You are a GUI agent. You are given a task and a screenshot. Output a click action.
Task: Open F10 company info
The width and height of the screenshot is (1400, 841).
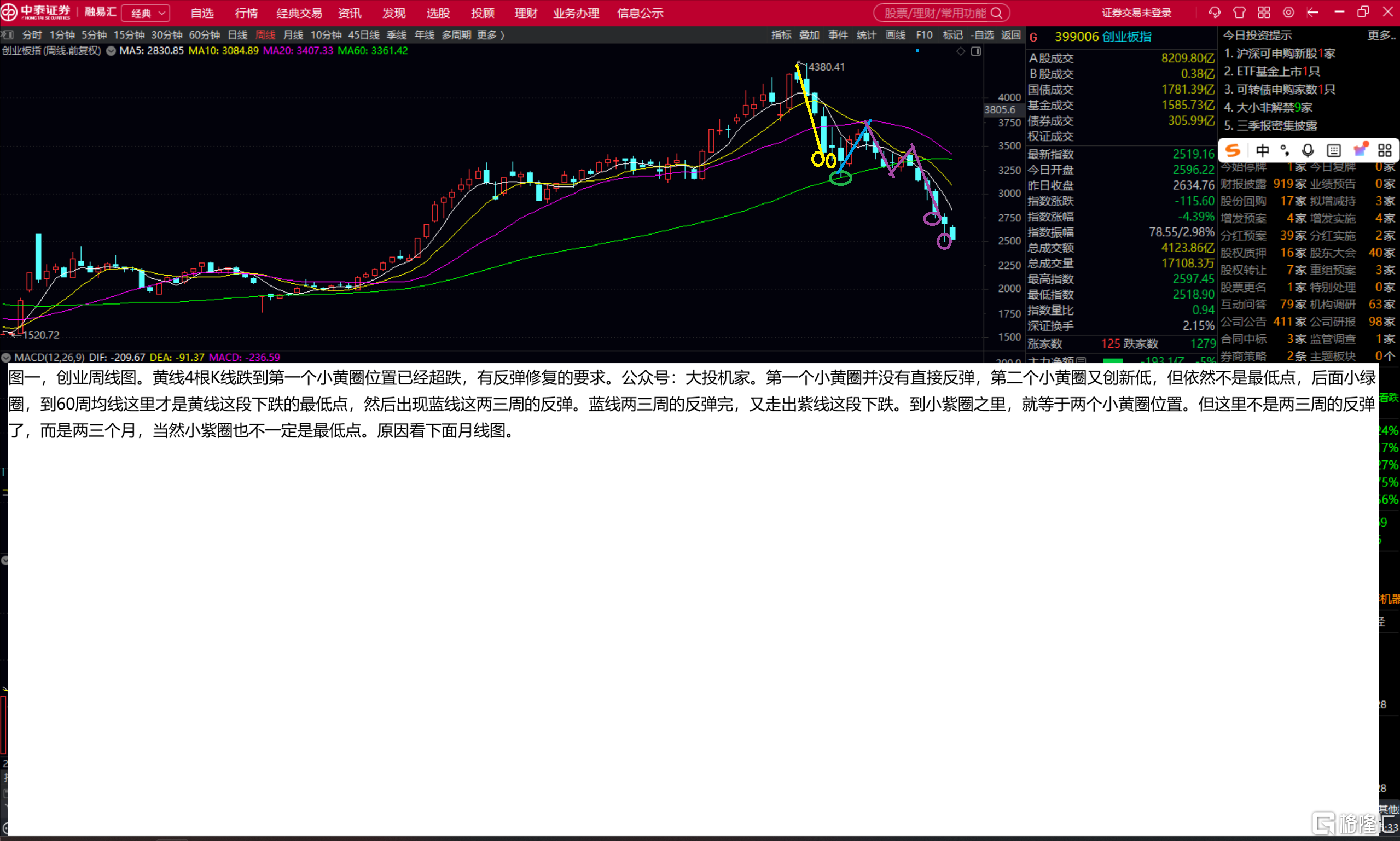pos(923,35)
